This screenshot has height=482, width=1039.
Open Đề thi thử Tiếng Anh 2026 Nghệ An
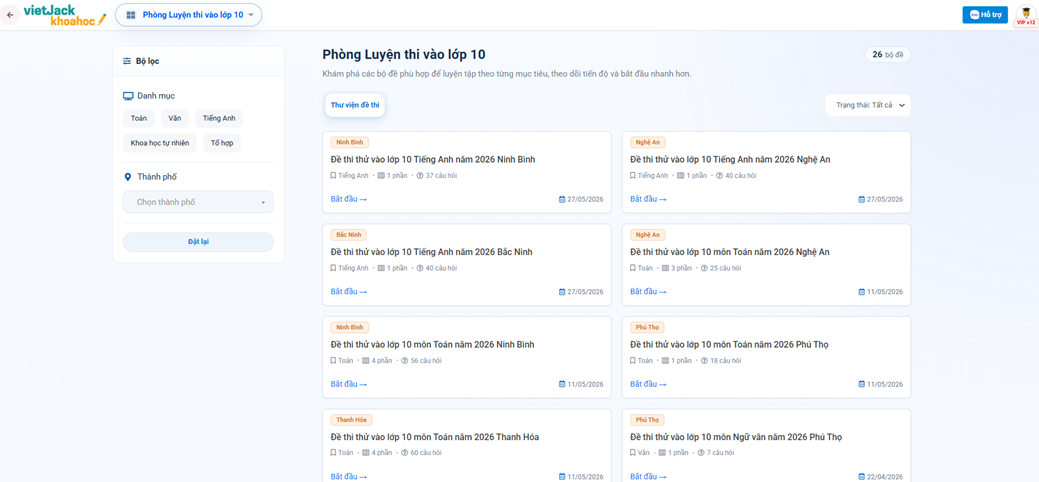click(x=730, y=160)
